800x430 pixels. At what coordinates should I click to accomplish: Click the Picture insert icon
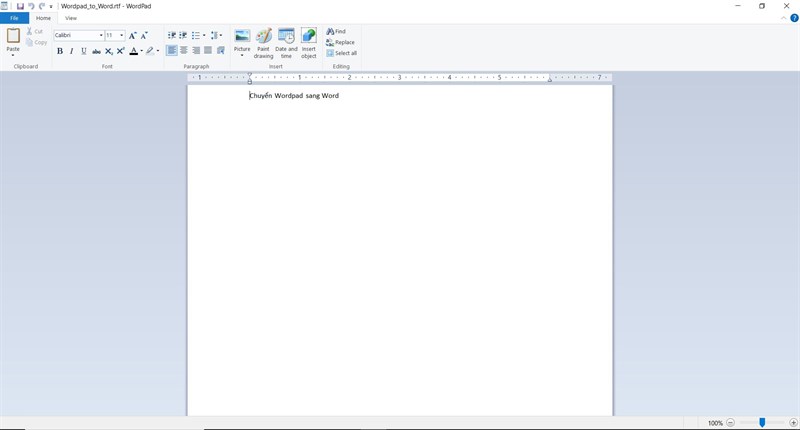242,36
